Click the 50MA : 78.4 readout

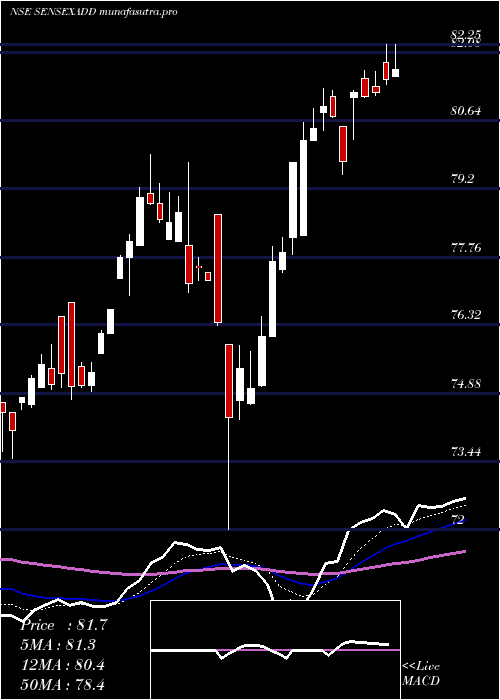pos(62,684)
